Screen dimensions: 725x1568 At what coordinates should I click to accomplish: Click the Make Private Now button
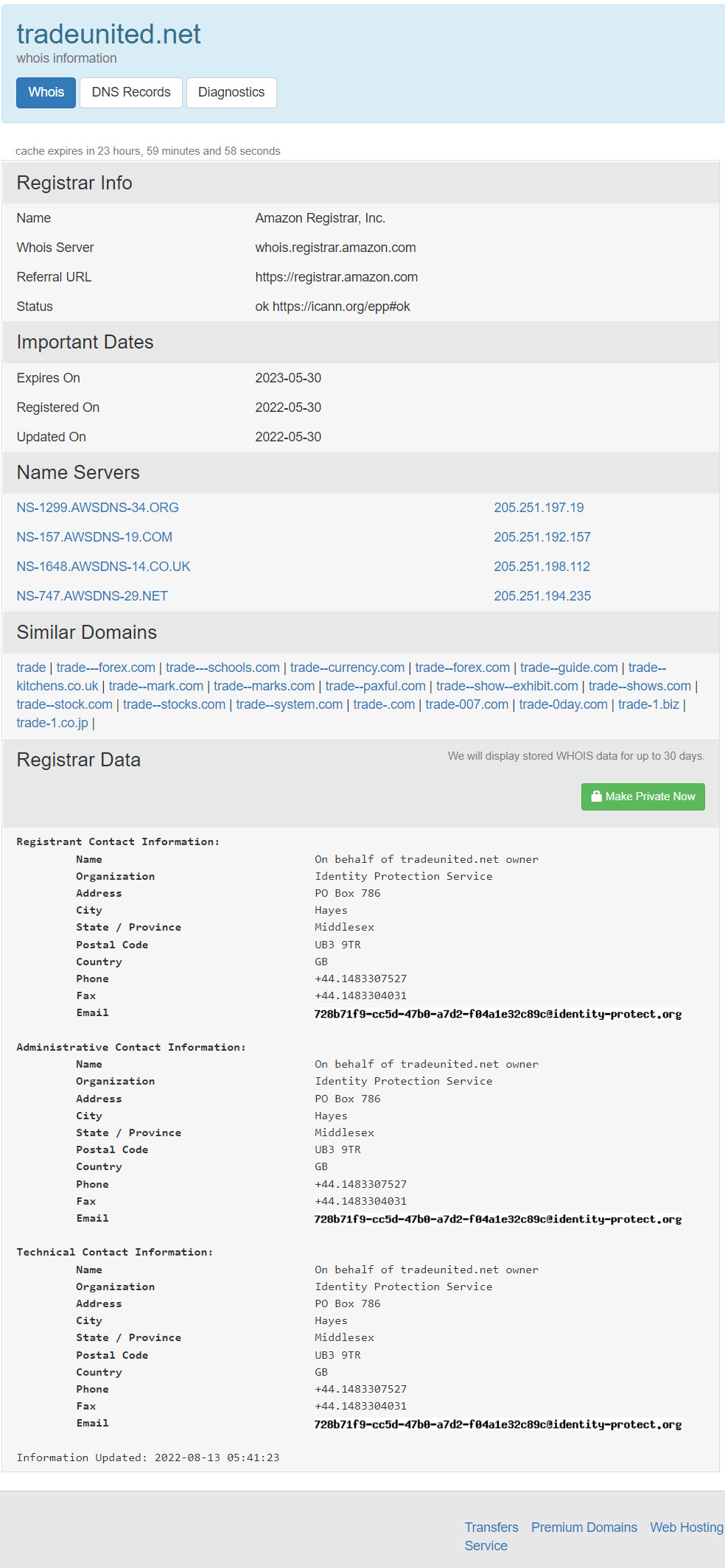coord(643,797)
